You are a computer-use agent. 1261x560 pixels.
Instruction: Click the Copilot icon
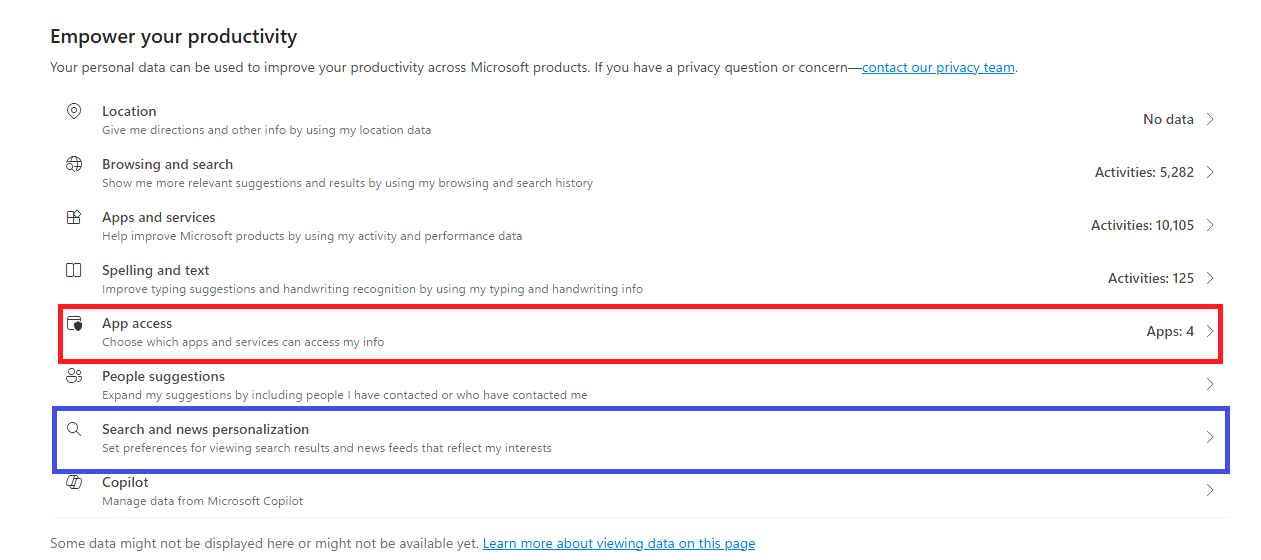pos(74,482)
